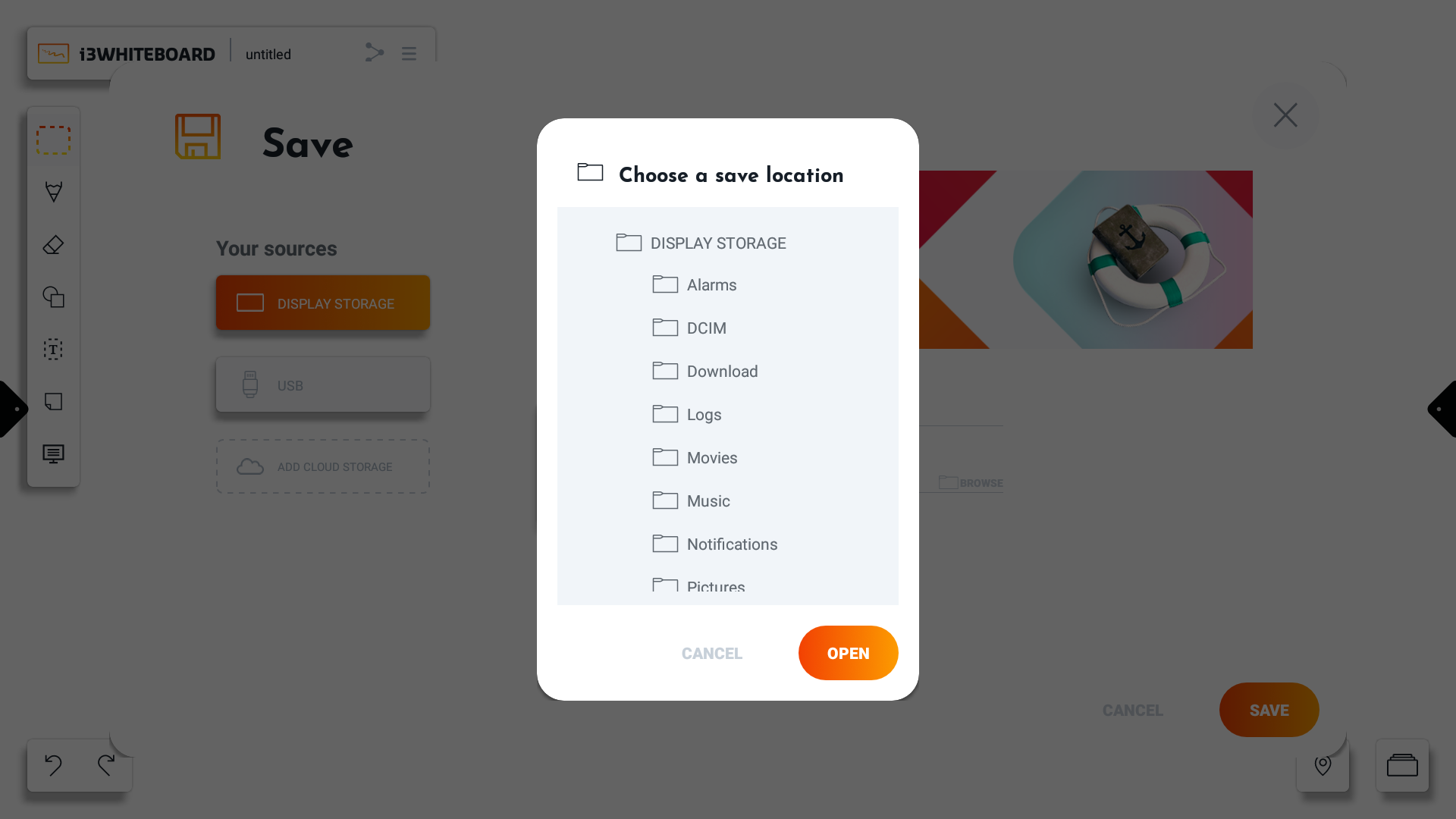Choose USB as the source
Image resolution: width=1456 pixels, height=819 pixels.
[323, 385]
